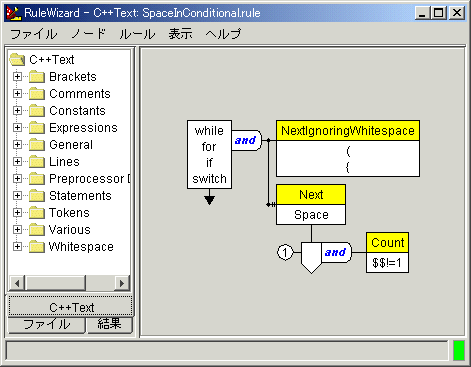Select the Count node header
Image resolution: width=471 pixels, height=367 pixels.
(387, 243)
